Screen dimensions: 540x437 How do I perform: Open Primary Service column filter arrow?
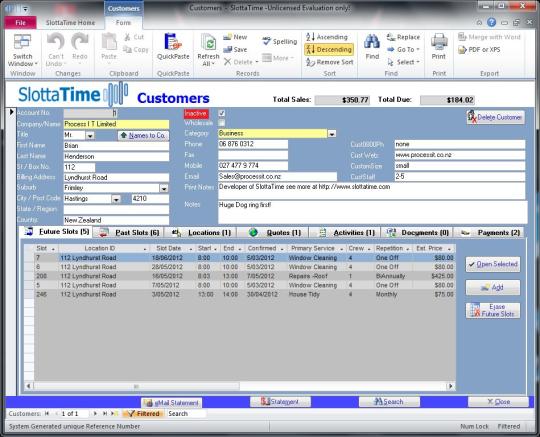coord(342,249)
